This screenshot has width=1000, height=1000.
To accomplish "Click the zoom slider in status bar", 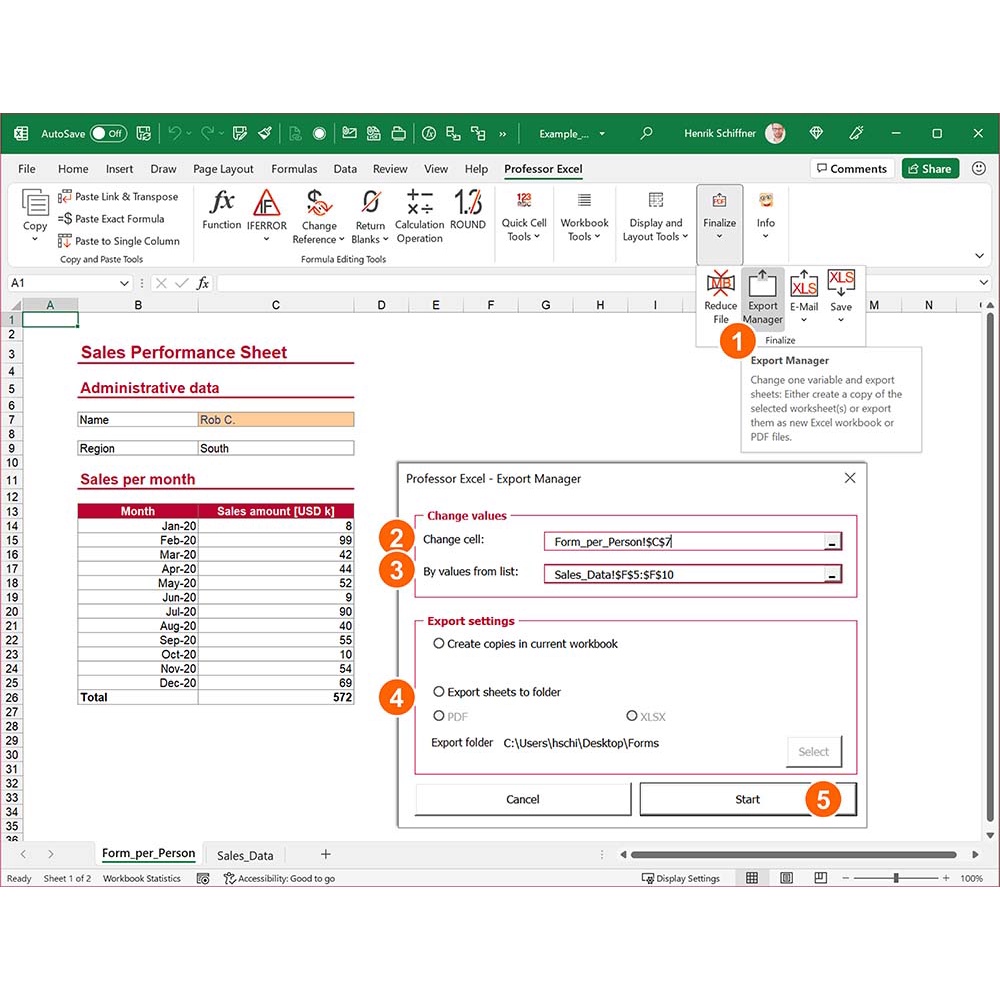I will [x=896, y=878].
